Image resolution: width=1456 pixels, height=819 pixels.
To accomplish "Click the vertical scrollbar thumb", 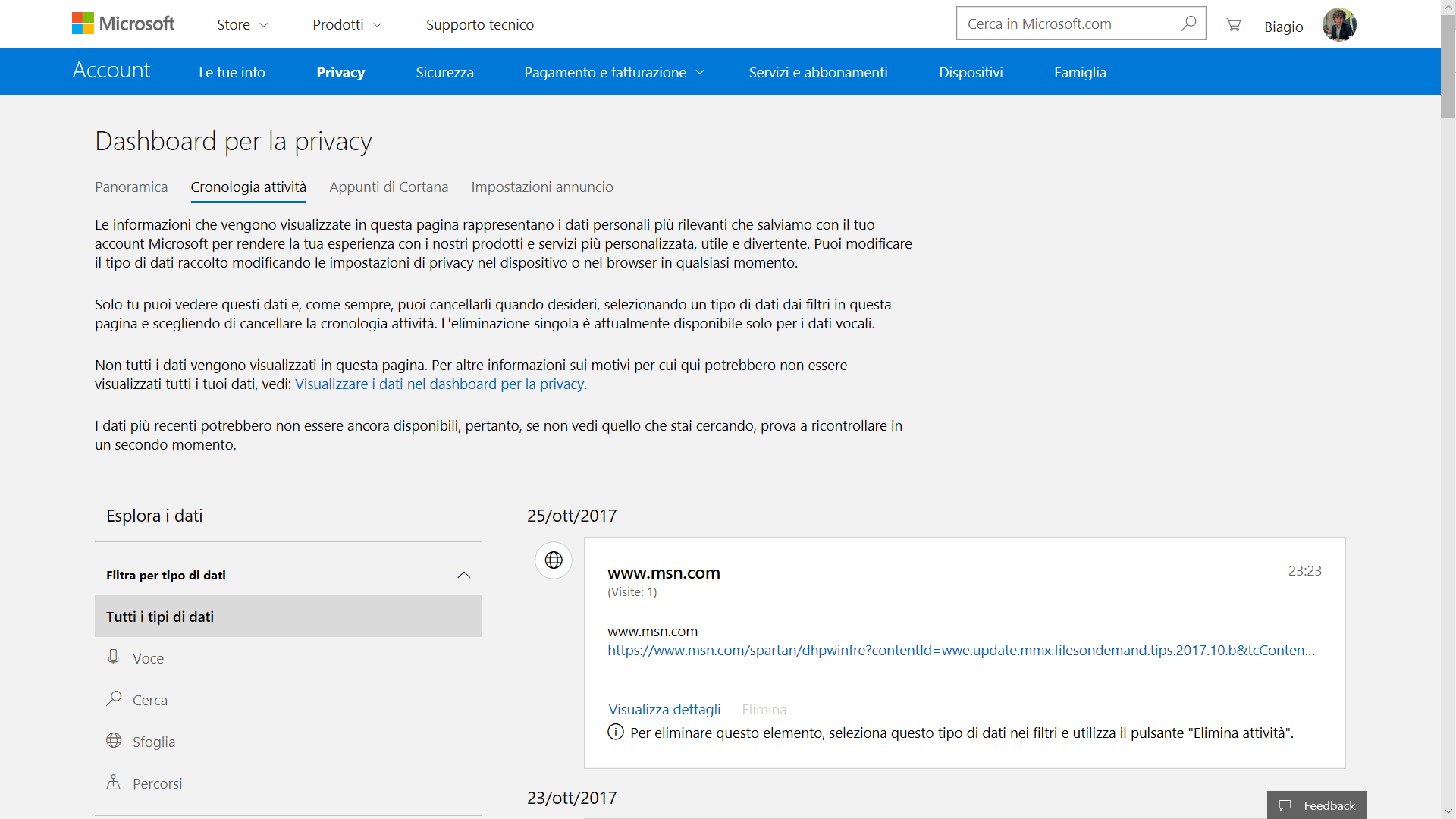I will point(1448,67).
